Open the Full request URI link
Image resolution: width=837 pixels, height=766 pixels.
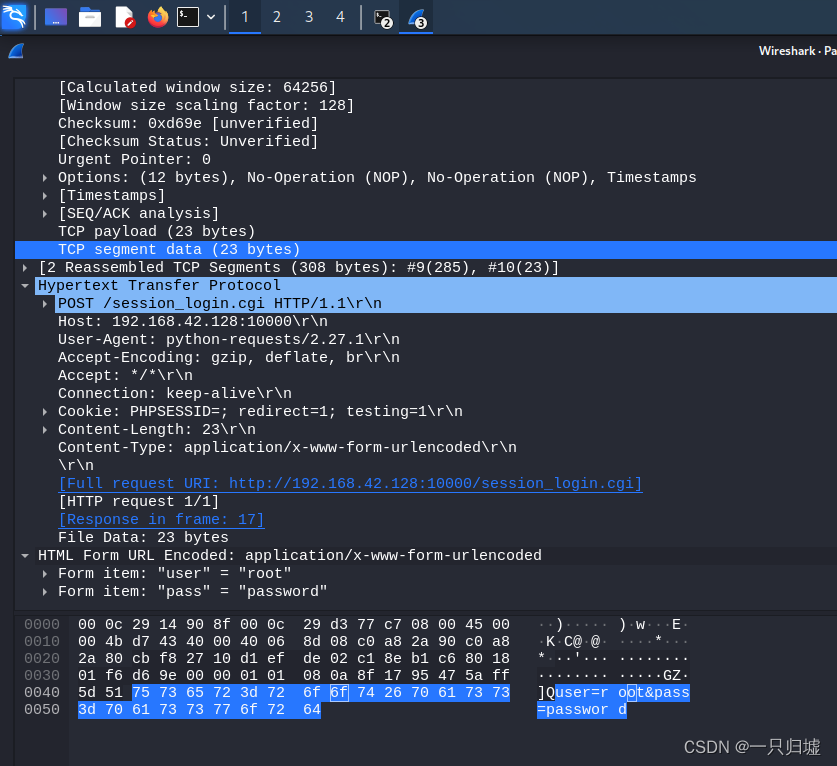350,483
